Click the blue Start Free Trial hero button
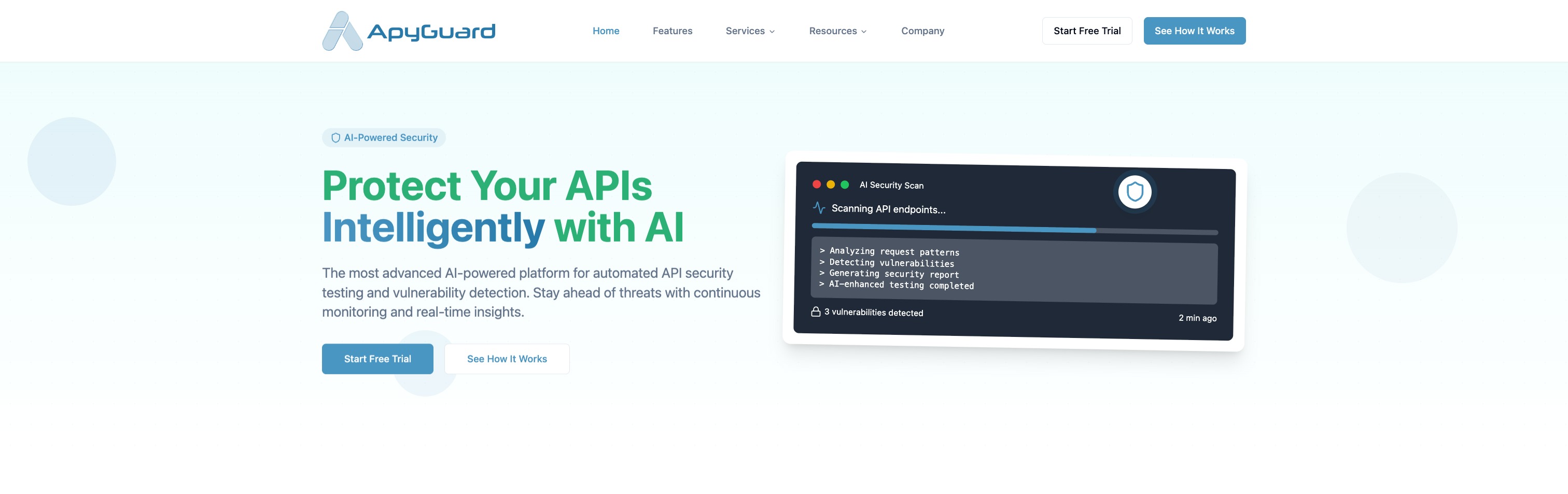 coord(377,359)
